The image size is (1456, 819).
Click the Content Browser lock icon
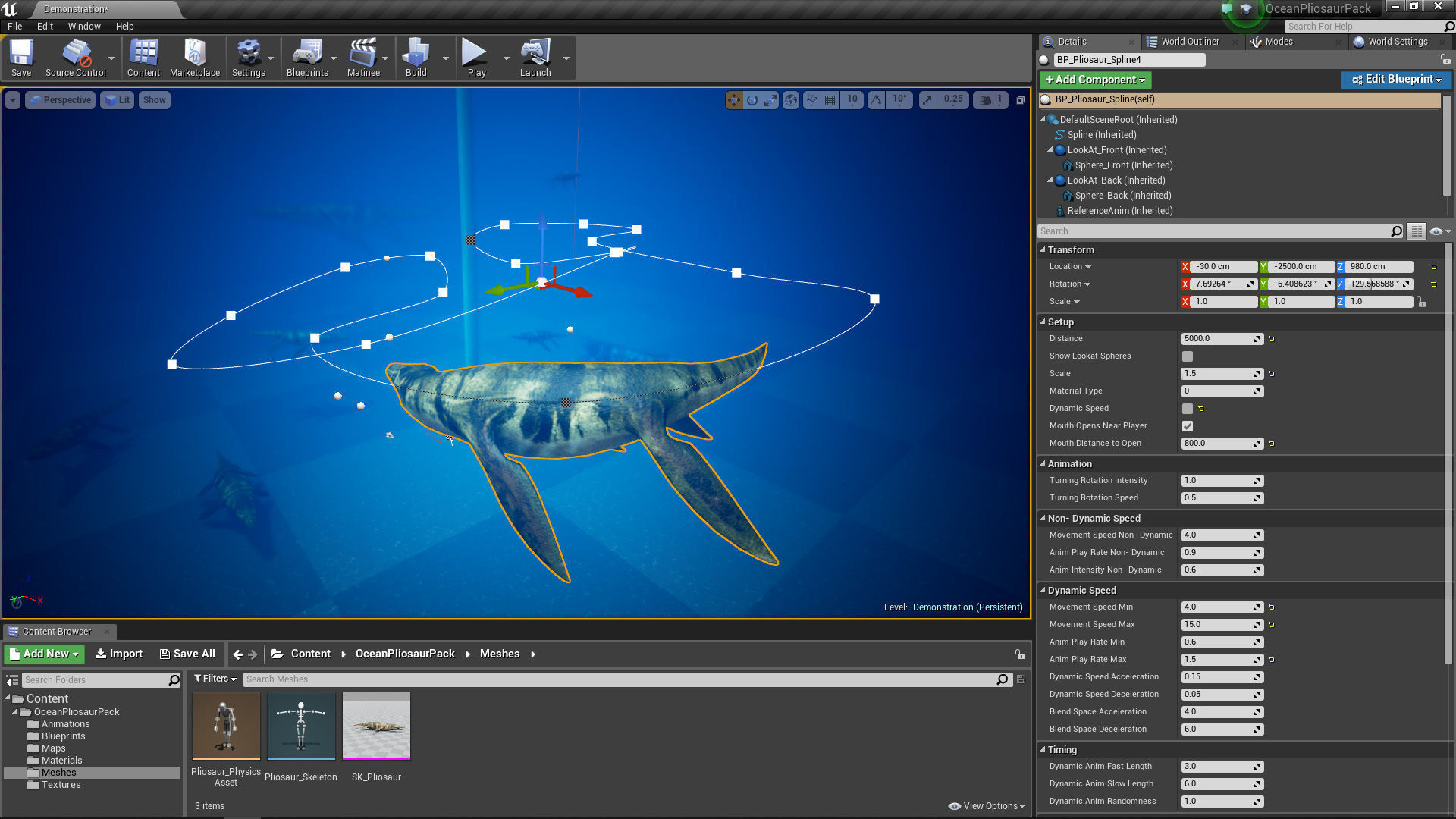1020,654
